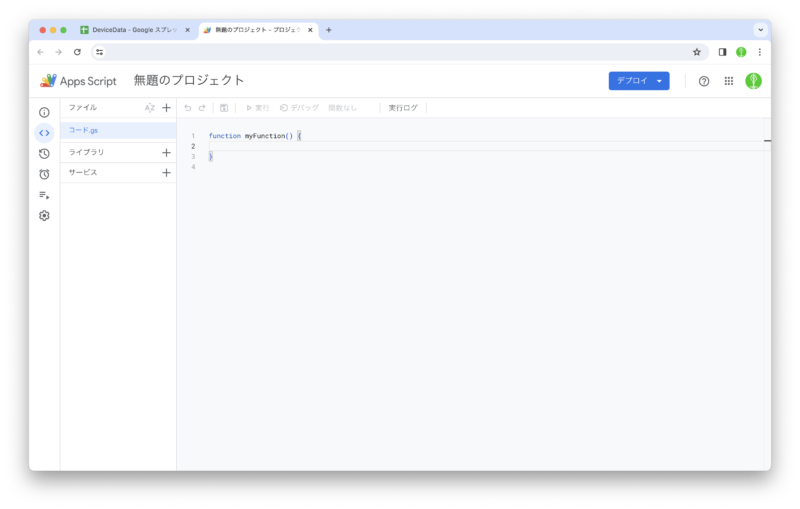Close the 無題のプロジェクト browser tab
The width and height of the screenshot is (800, 509).
(x=310, y=30)
